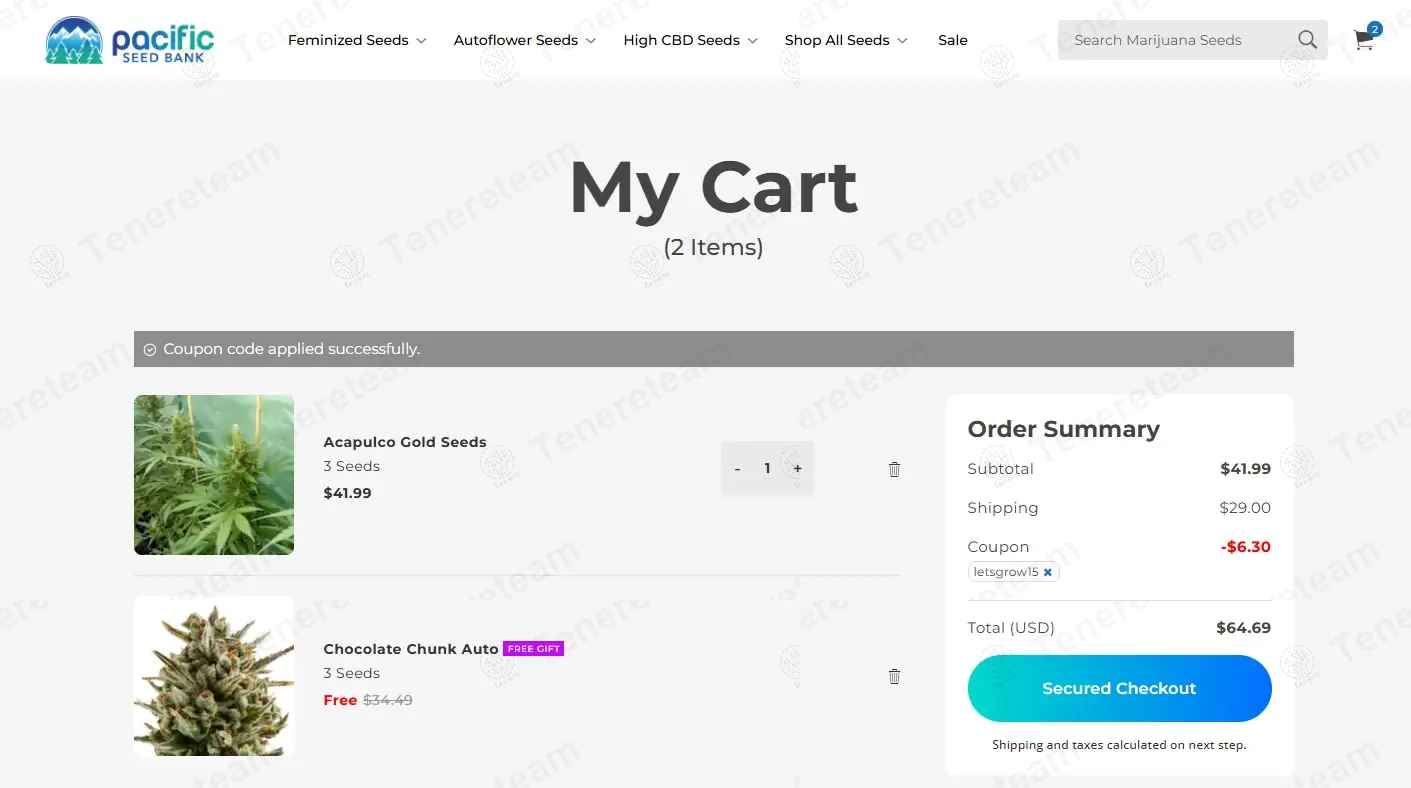Expand the High CBD Seeds menu
Viewport: 1411px width, 788px height.
click(690, 40)
